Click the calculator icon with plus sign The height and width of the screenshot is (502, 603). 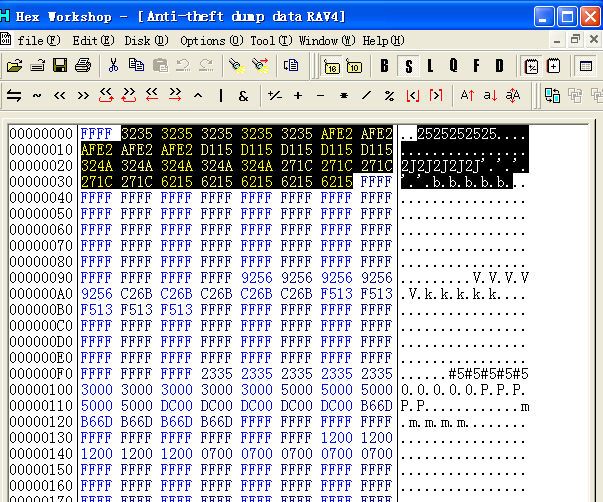click(553, 67)
